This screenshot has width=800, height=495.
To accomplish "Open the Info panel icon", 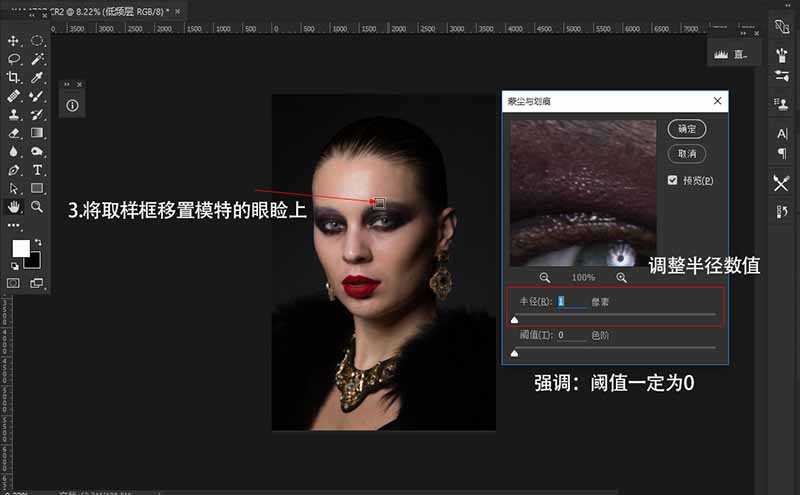I will (73, 105).
